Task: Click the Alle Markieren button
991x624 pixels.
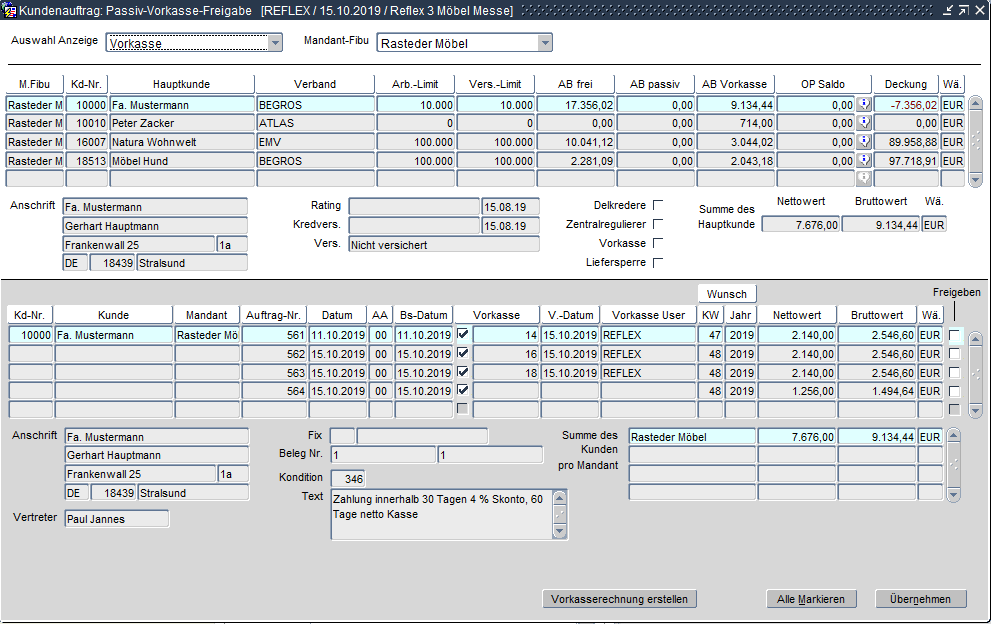Action: pos(811,599)
